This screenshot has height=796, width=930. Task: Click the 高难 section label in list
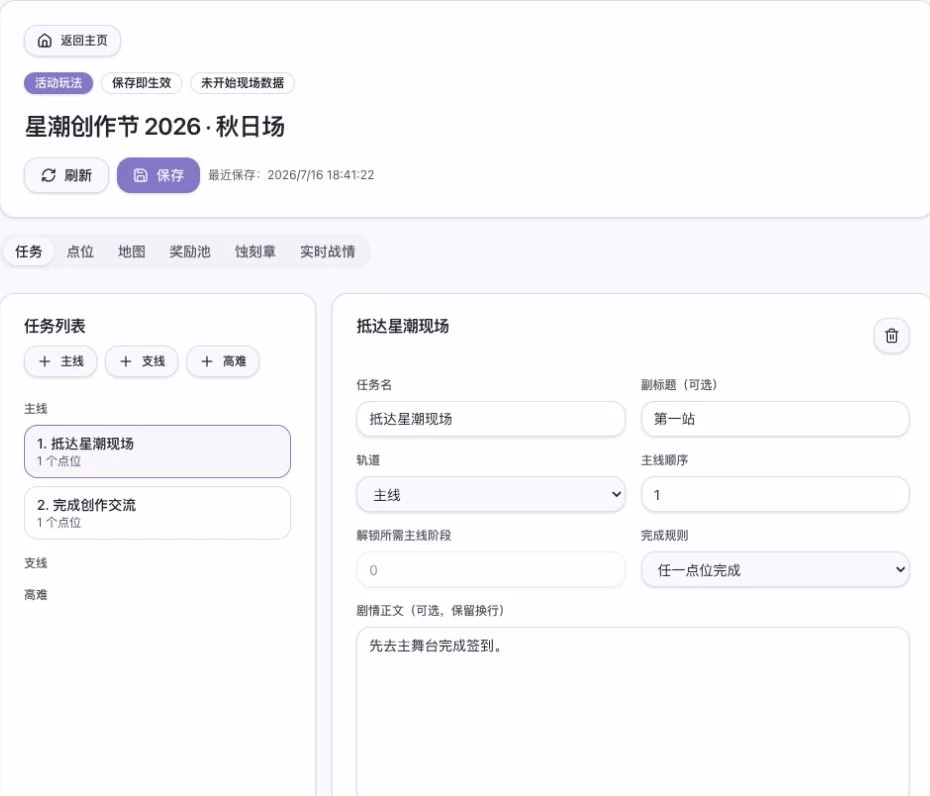click(x=36, y=595)
